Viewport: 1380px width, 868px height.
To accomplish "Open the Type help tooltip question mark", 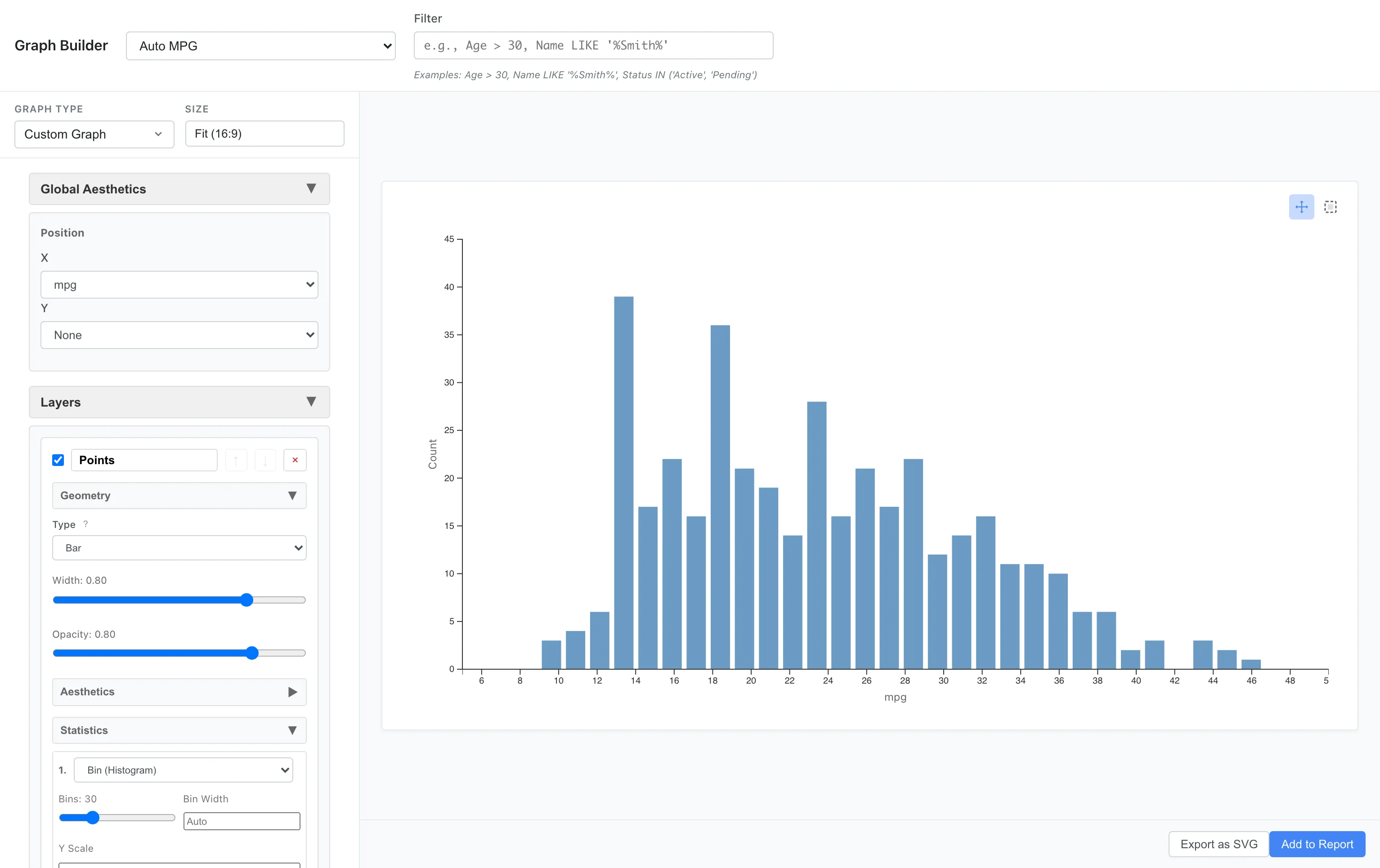I will [x=85, y=523].
